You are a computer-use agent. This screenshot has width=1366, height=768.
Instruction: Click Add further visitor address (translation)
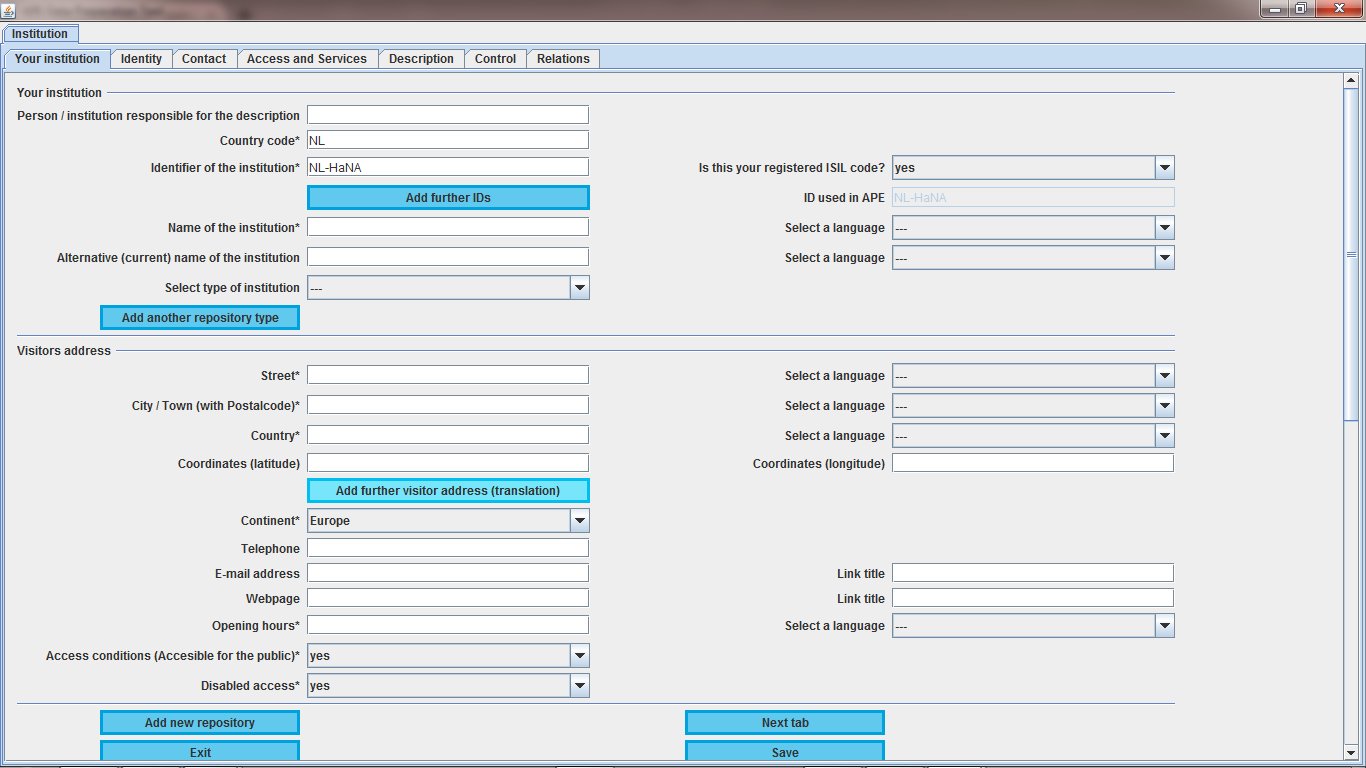(448, 491)
